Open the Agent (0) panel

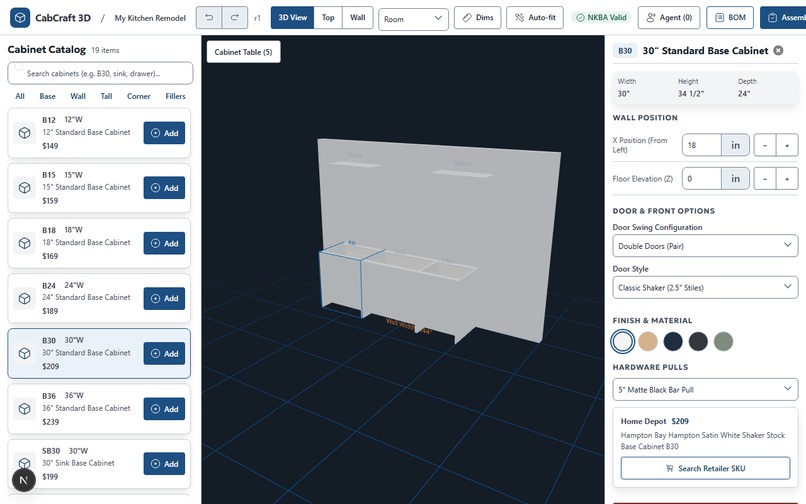[669, 17]
